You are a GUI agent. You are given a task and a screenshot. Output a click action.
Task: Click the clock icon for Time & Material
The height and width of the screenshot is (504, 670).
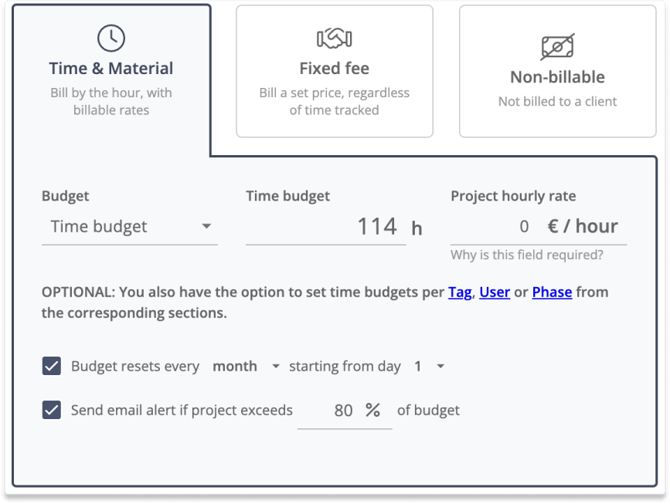pyautogui.click(x=111, y=38)
